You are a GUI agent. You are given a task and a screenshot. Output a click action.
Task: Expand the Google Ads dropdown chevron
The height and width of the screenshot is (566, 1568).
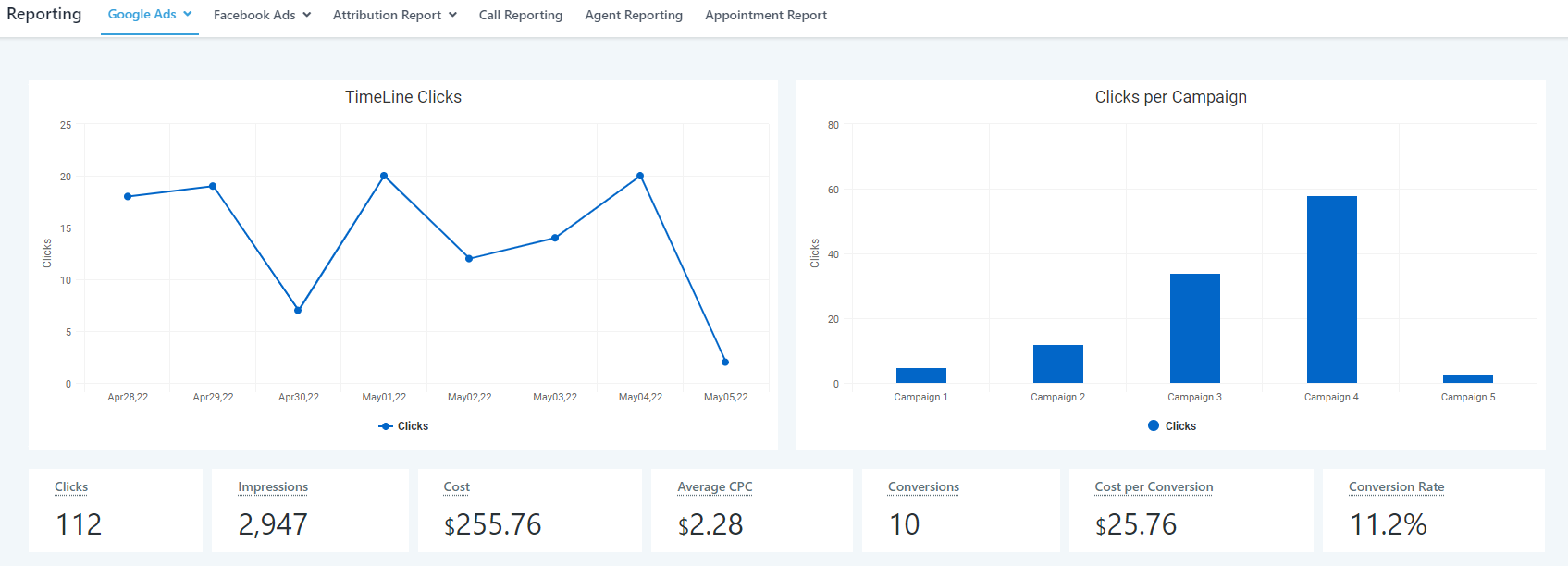pos(188,15)
